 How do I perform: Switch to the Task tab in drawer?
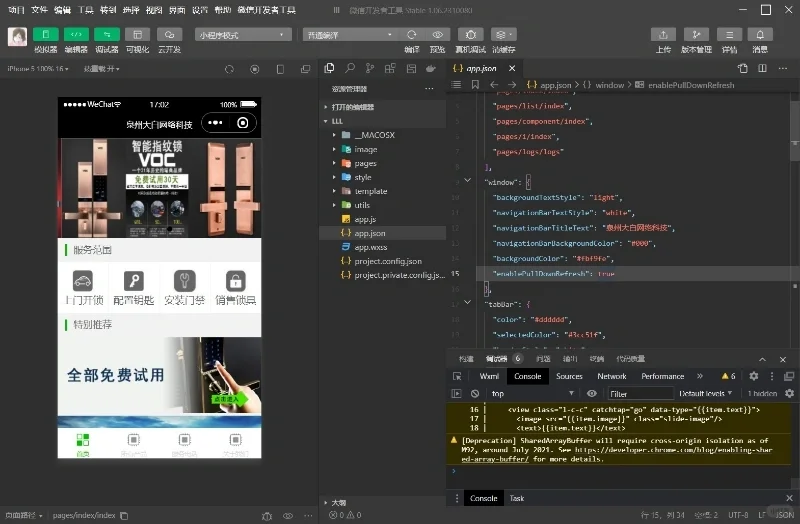click(x=517, y=498)
